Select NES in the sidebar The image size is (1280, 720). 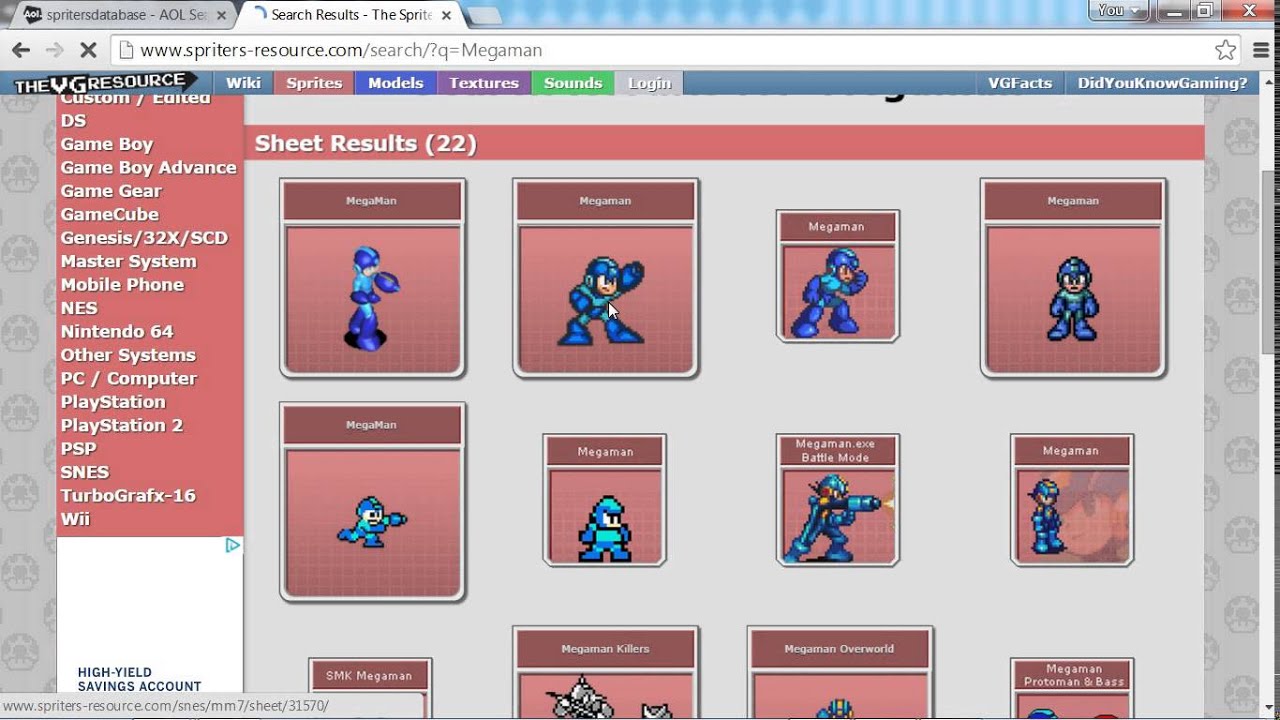(79, 308)
